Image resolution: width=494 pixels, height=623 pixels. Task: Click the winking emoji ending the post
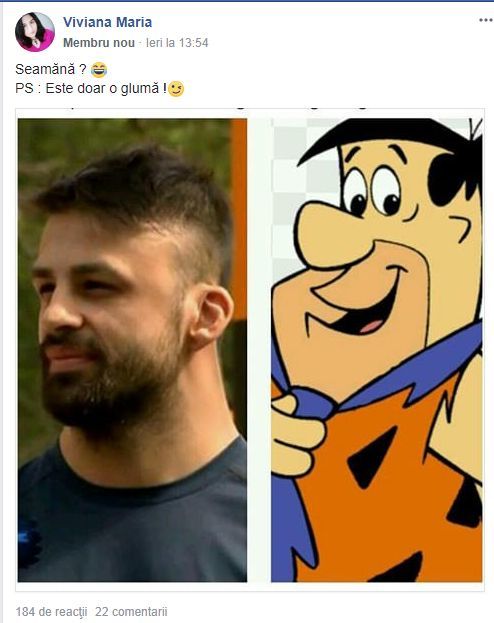coord(176,89)
